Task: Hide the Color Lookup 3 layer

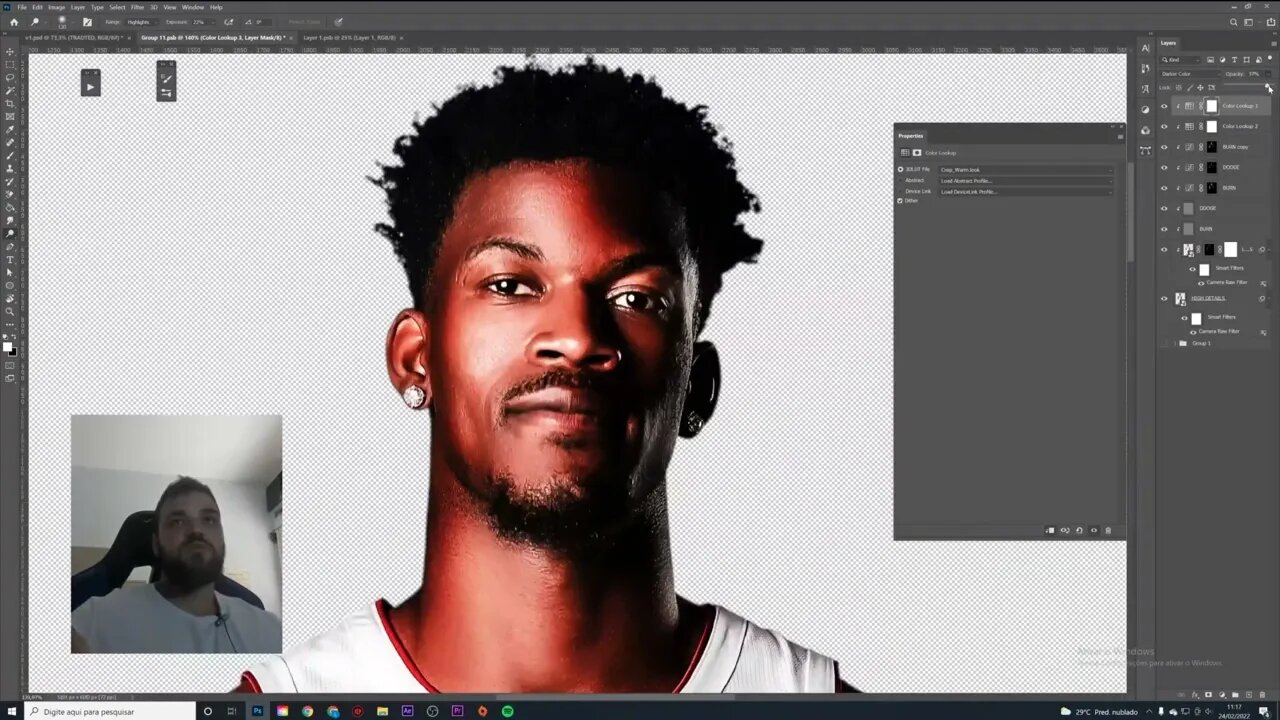Action: tap(1164, 106)
